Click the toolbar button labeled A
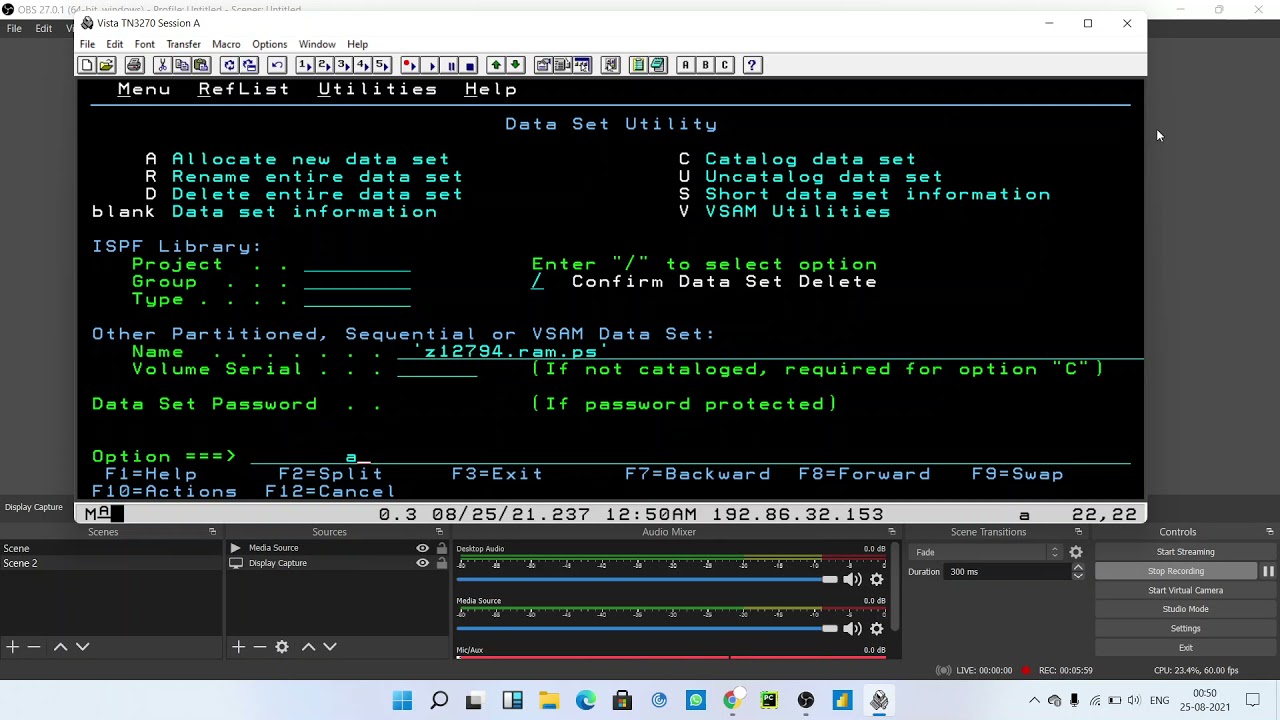This screenshot has height=720, width=1280. 685,65
